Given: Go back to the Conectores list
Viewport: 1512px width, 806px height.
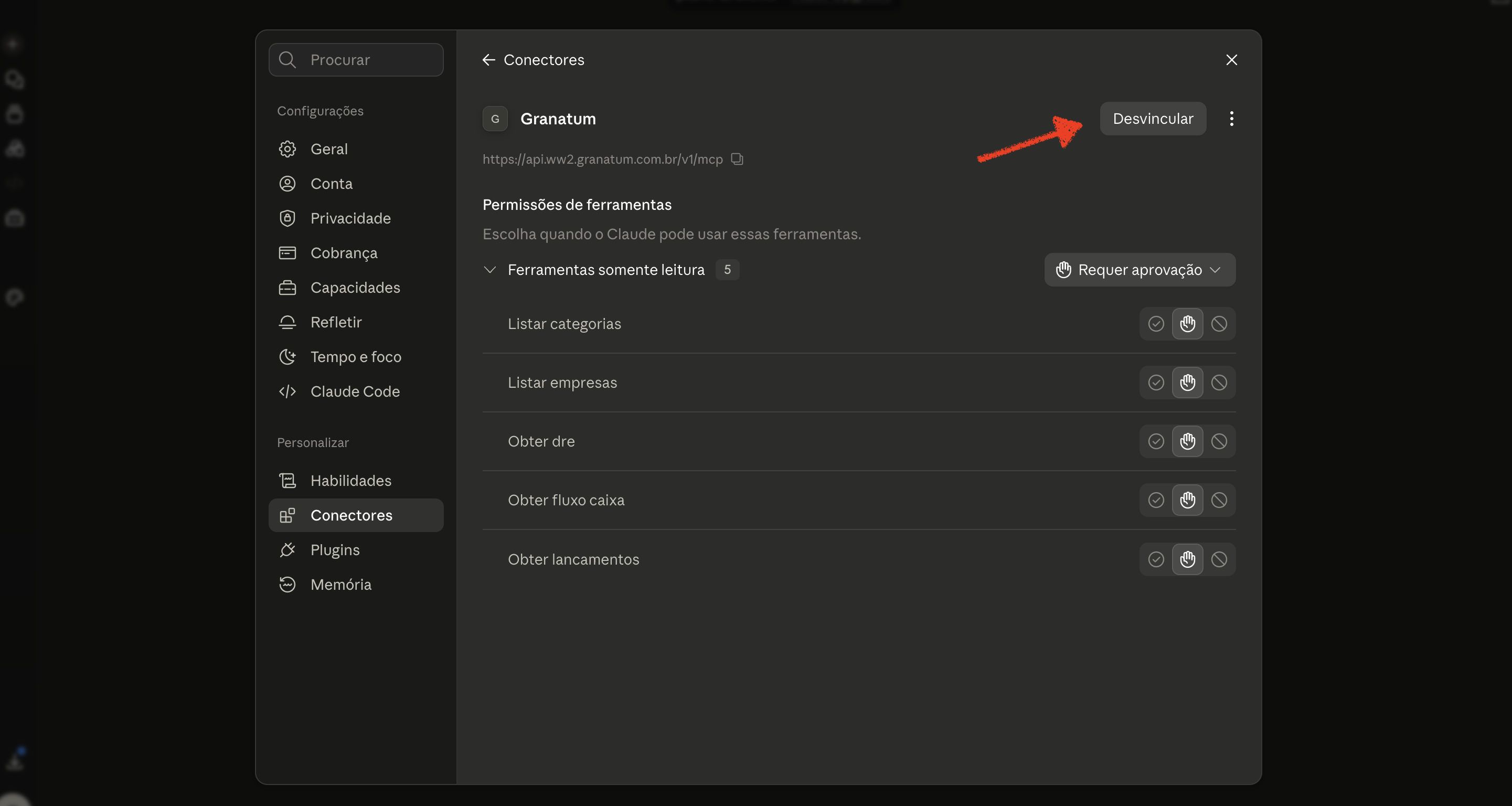Looking at the screenshot, I should [488, 60].
